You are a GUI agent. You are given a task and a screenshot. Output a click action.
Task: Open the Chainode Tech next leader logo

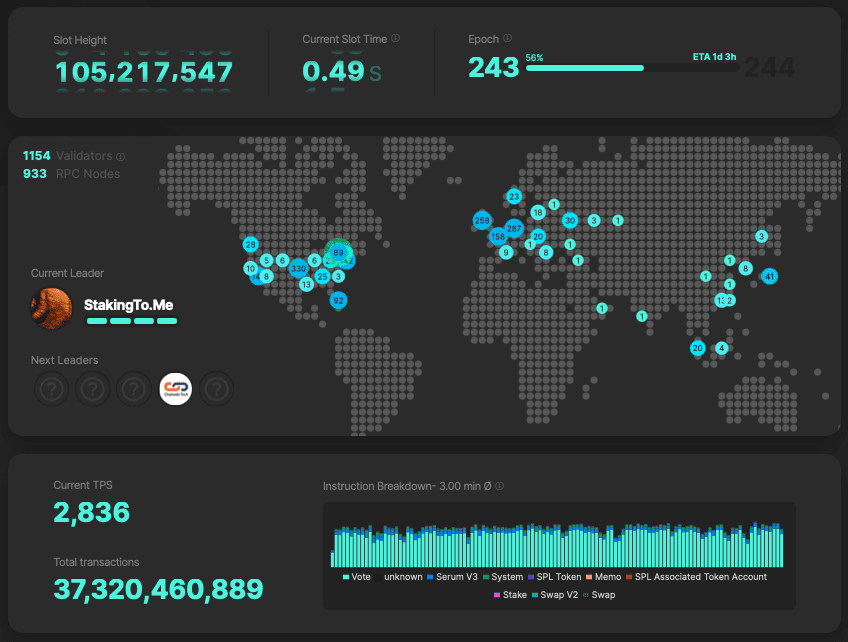(175, 389)
